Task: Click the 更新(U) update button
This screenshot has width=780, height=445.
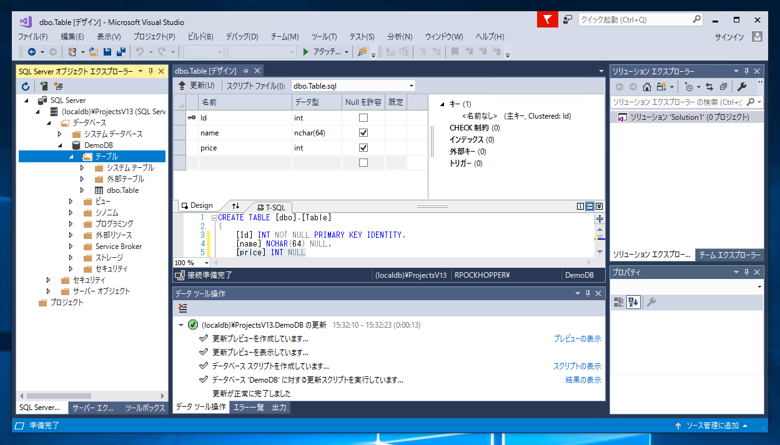Action: click(196, 86)
